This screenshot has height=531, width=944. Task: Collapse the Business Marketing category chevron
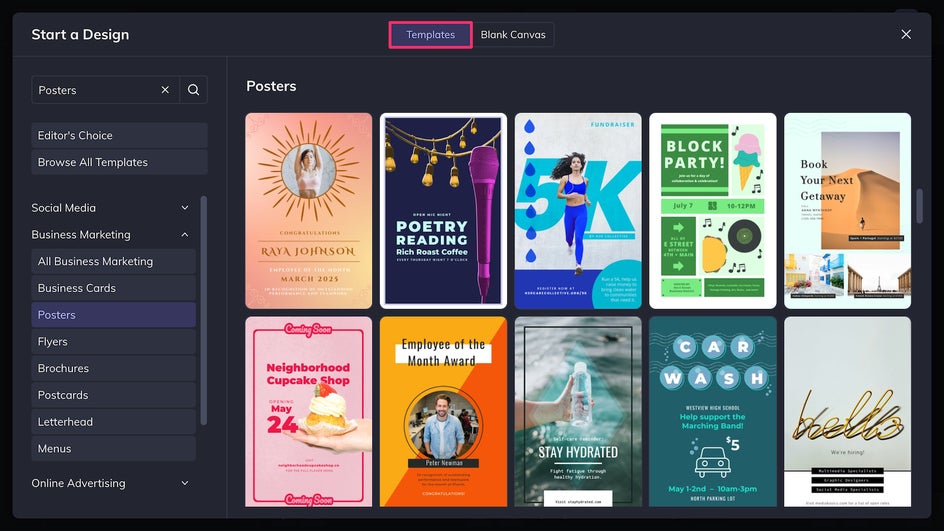185,235
